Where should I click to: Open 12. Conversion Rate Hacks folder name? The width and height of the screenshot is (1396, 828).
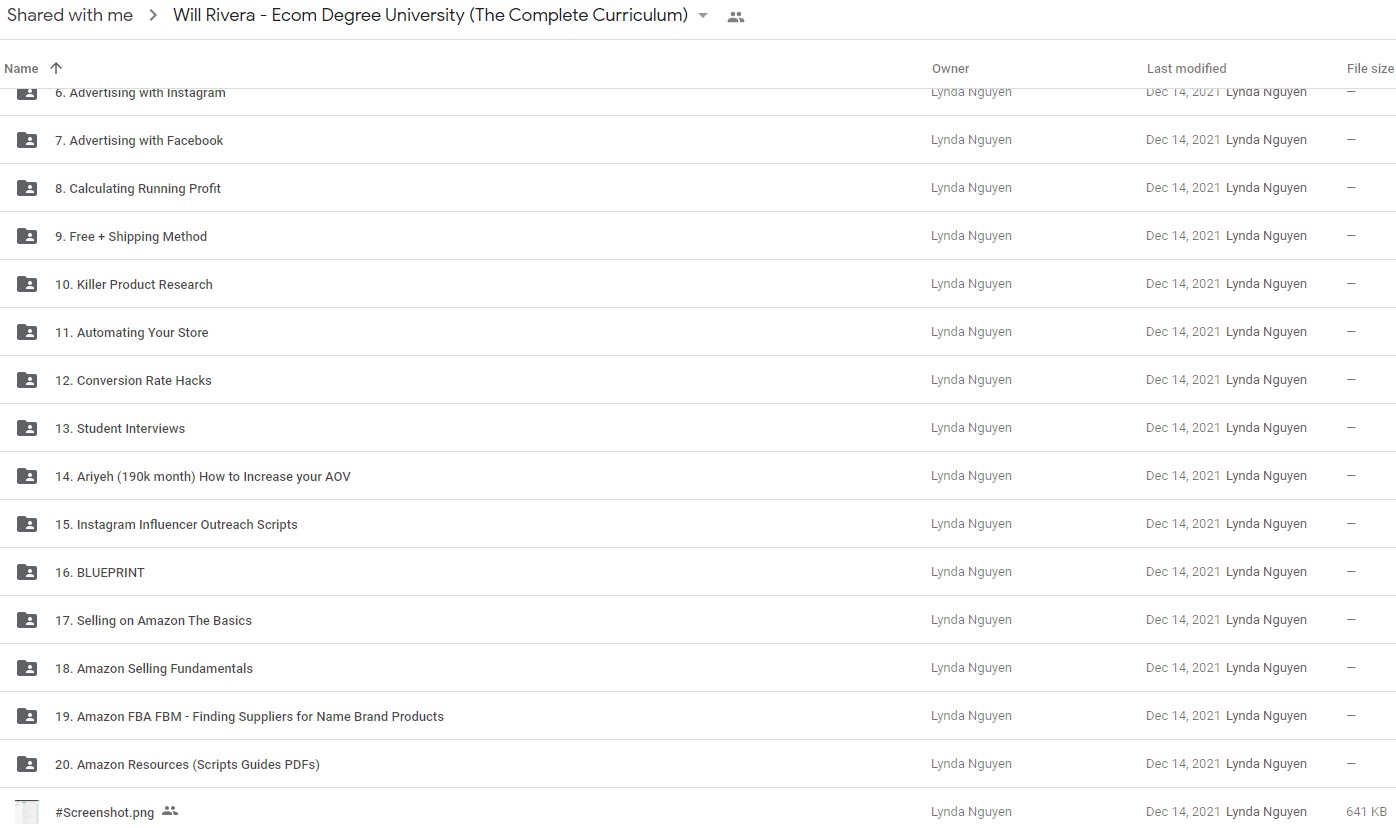[133, 381]
